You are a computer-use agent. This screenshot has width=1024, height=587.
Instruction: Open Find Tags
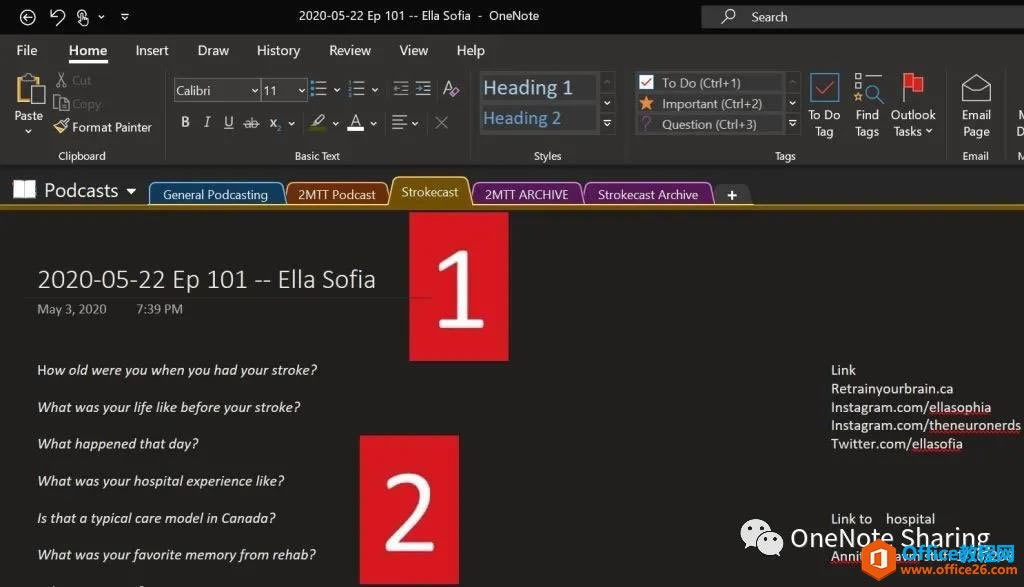[867, 103]
